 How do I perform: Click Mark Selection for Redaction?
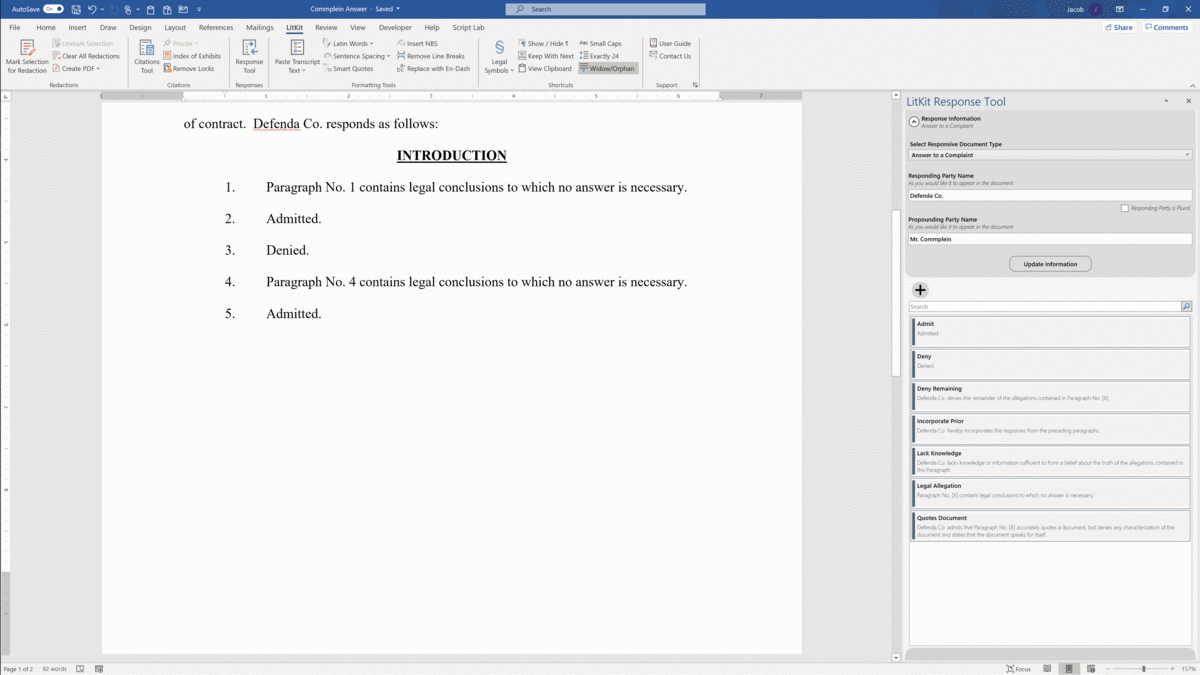click(x=27, y=57)
